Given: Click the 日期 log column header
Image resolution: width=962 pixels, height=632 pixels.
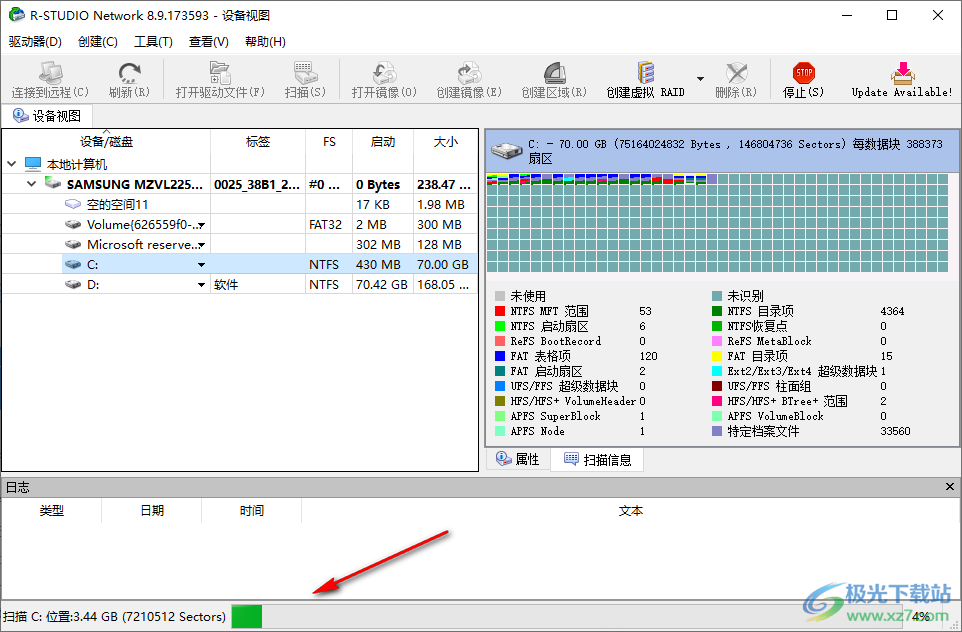Looking at the screenshot, I should coord(152,511).
